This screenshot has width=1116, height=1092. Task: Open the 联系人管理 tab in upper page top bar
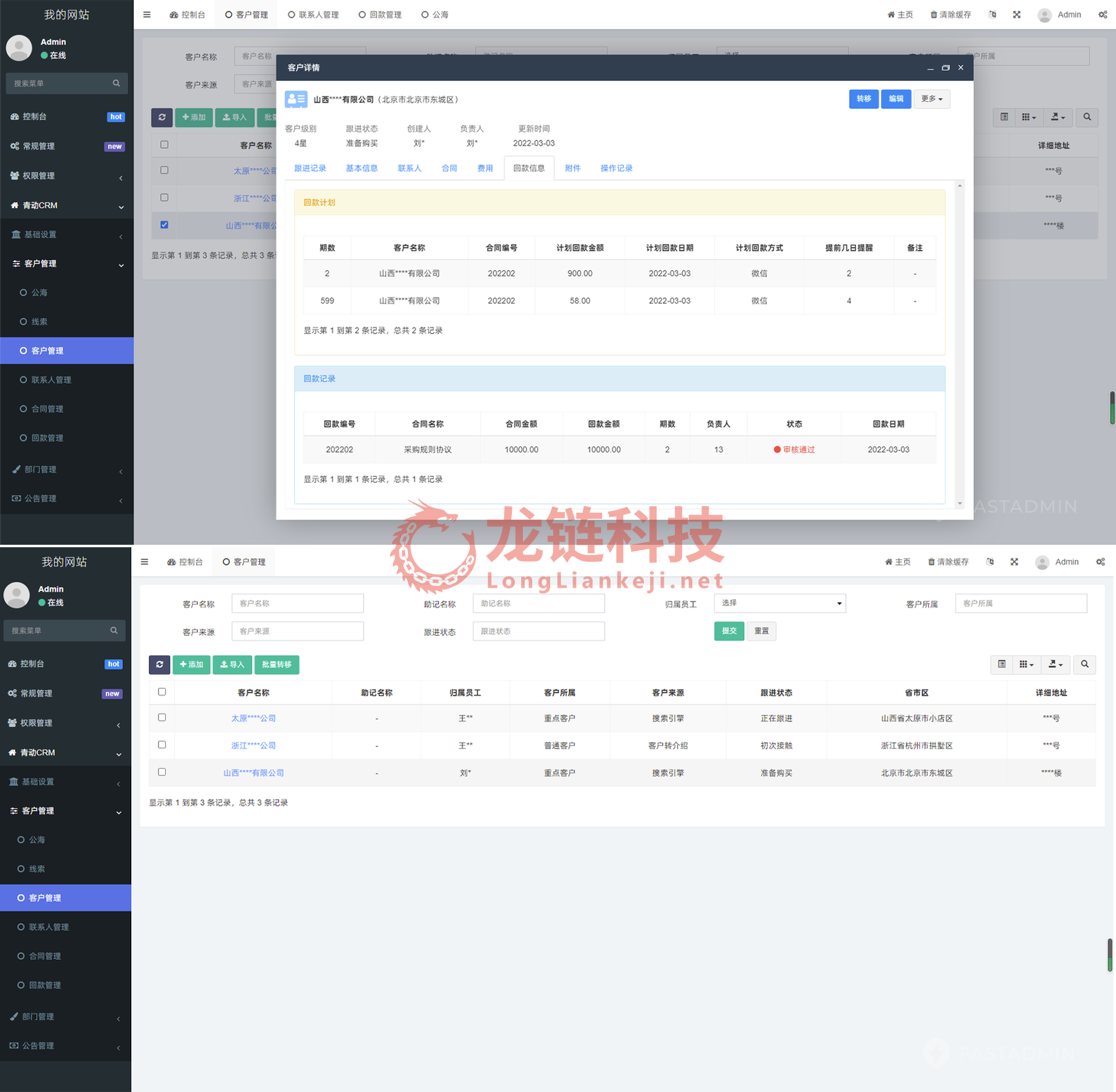coord(313,15)
